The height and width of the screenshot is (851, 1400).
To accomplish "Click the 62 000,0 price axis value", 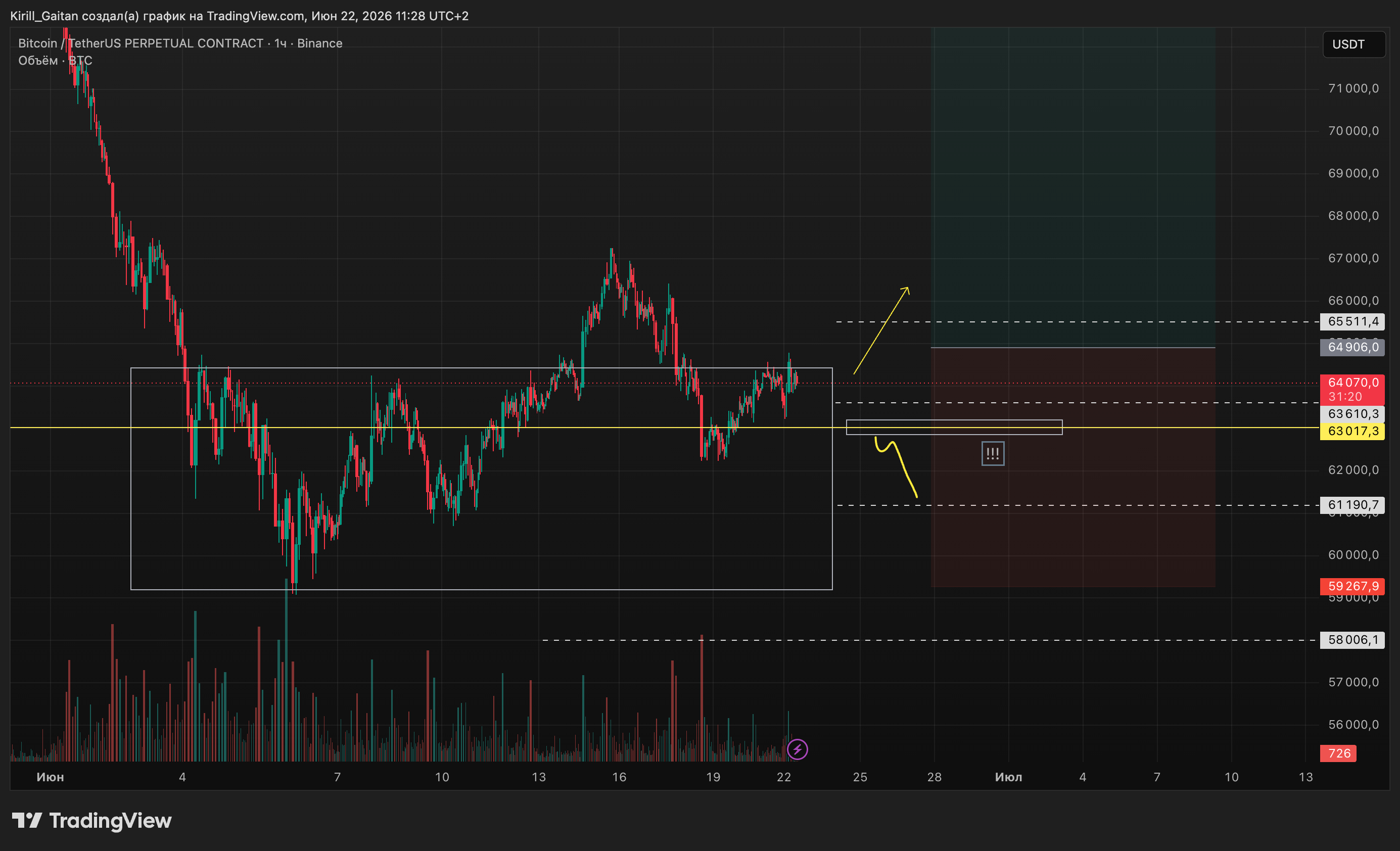I will [1354, 470].
